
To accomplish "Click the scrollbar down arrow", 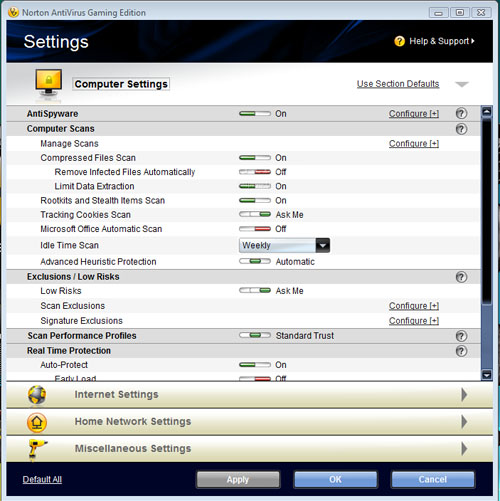I will click(487, 375).
